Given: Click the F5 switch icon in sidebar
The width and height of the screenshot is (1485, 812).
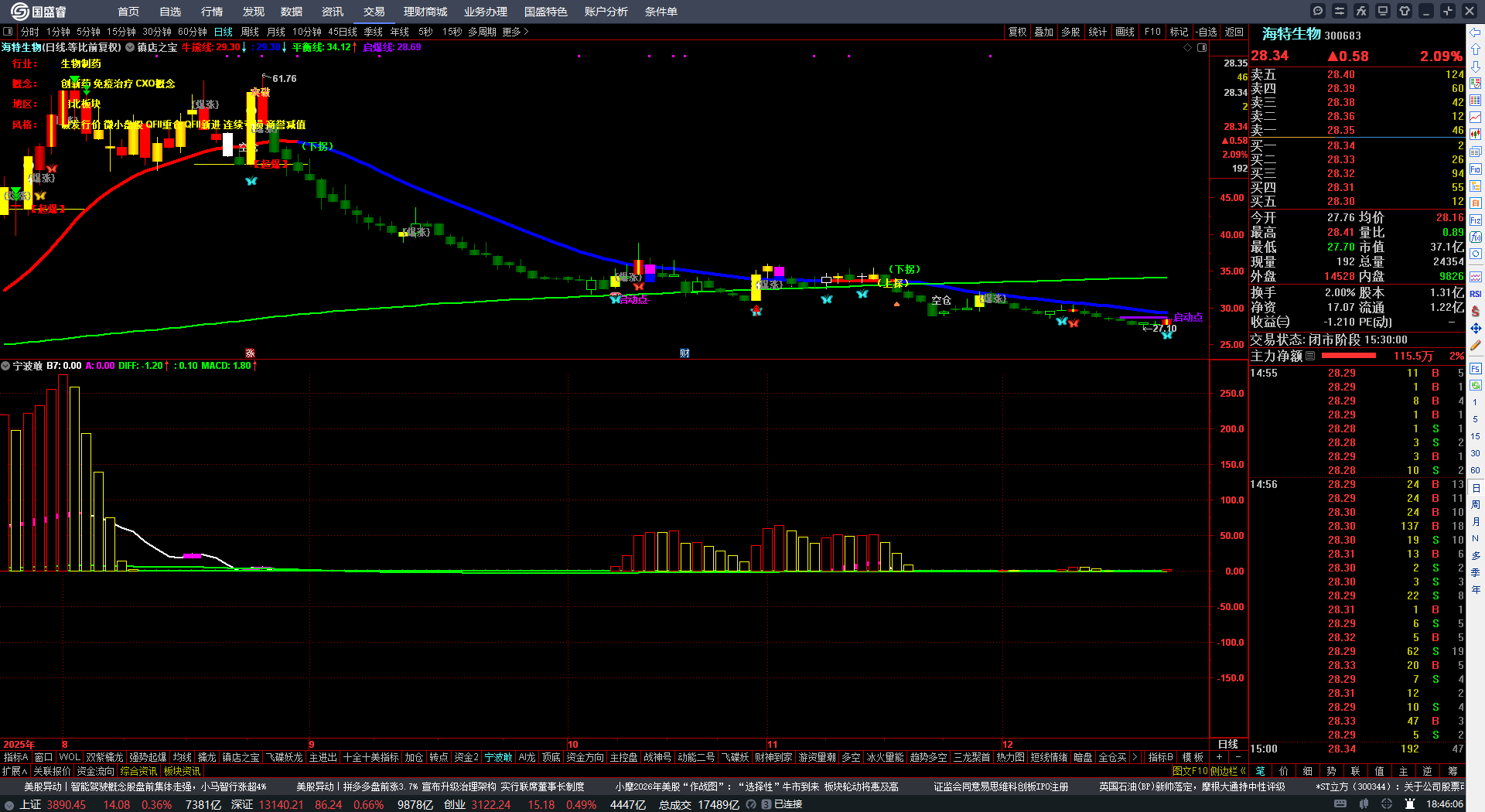Looking at the screenshot, I should (1476, 369).
